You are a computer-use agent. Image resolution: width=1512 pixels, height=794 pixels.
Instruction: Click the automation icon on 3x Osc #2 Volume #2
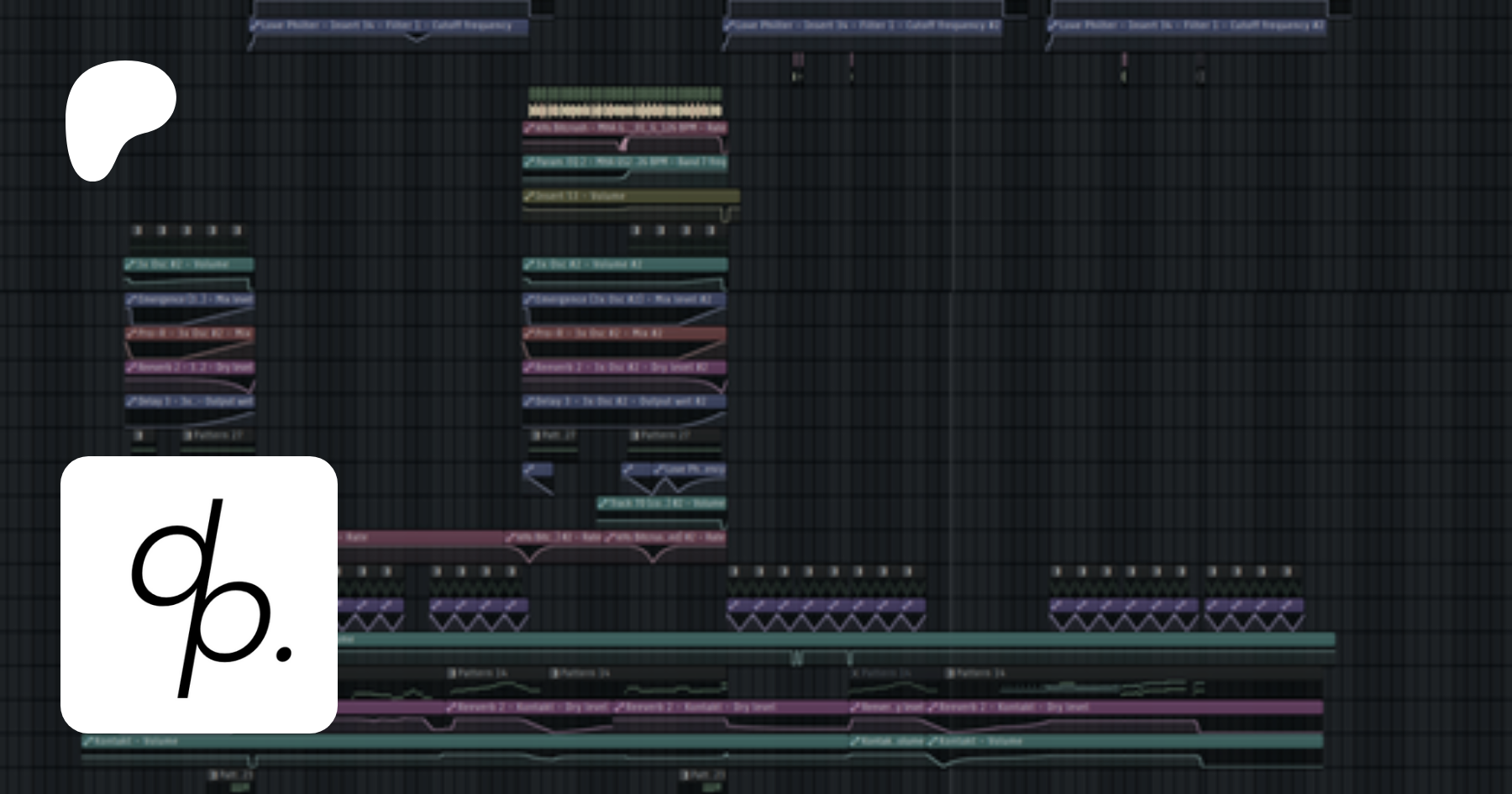pyautogui.click(x=529, y=265)
